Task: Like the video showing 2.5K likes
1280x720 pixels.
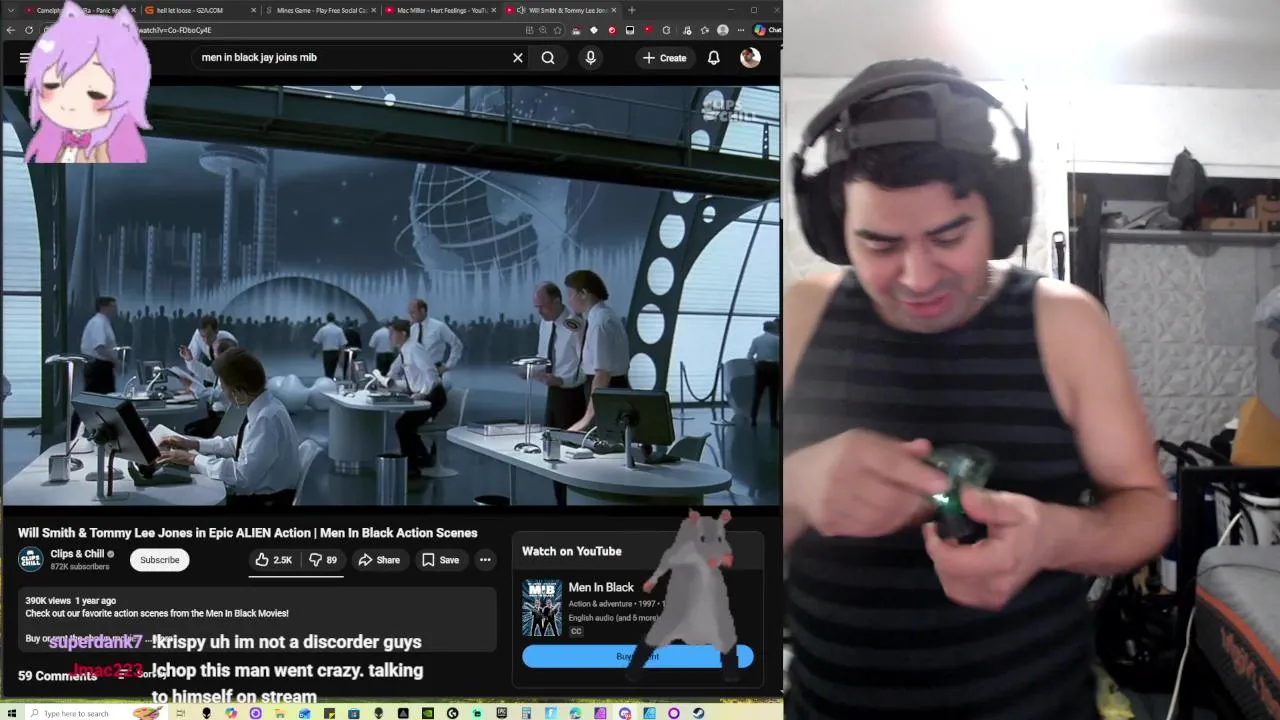Action: coord(272,560)
